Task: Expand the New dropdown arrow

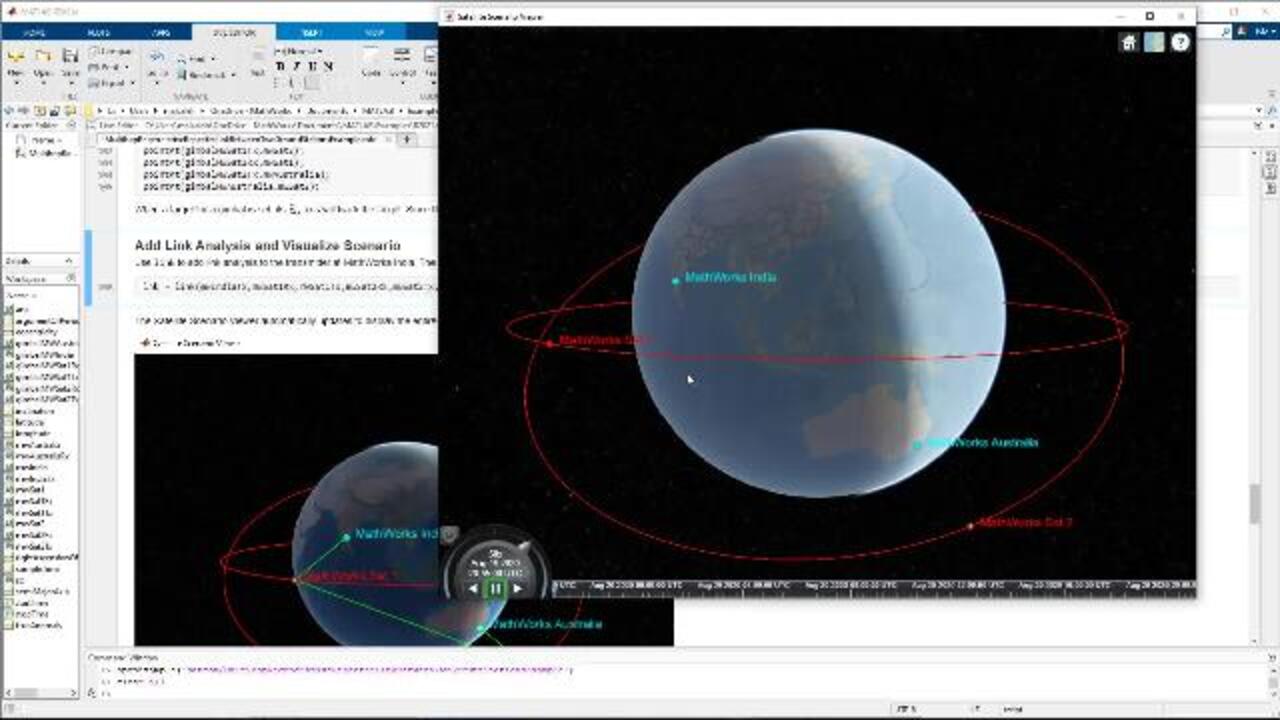Action: coord(16,83)
